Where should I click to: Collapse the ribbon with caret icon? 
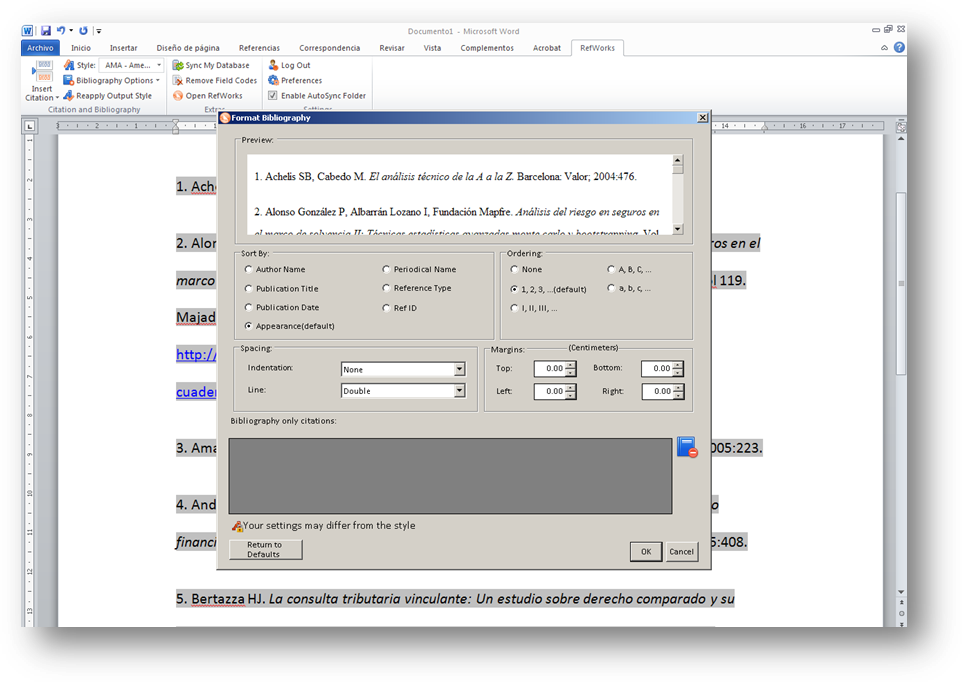pyautogui.click(x=884, y=47)
